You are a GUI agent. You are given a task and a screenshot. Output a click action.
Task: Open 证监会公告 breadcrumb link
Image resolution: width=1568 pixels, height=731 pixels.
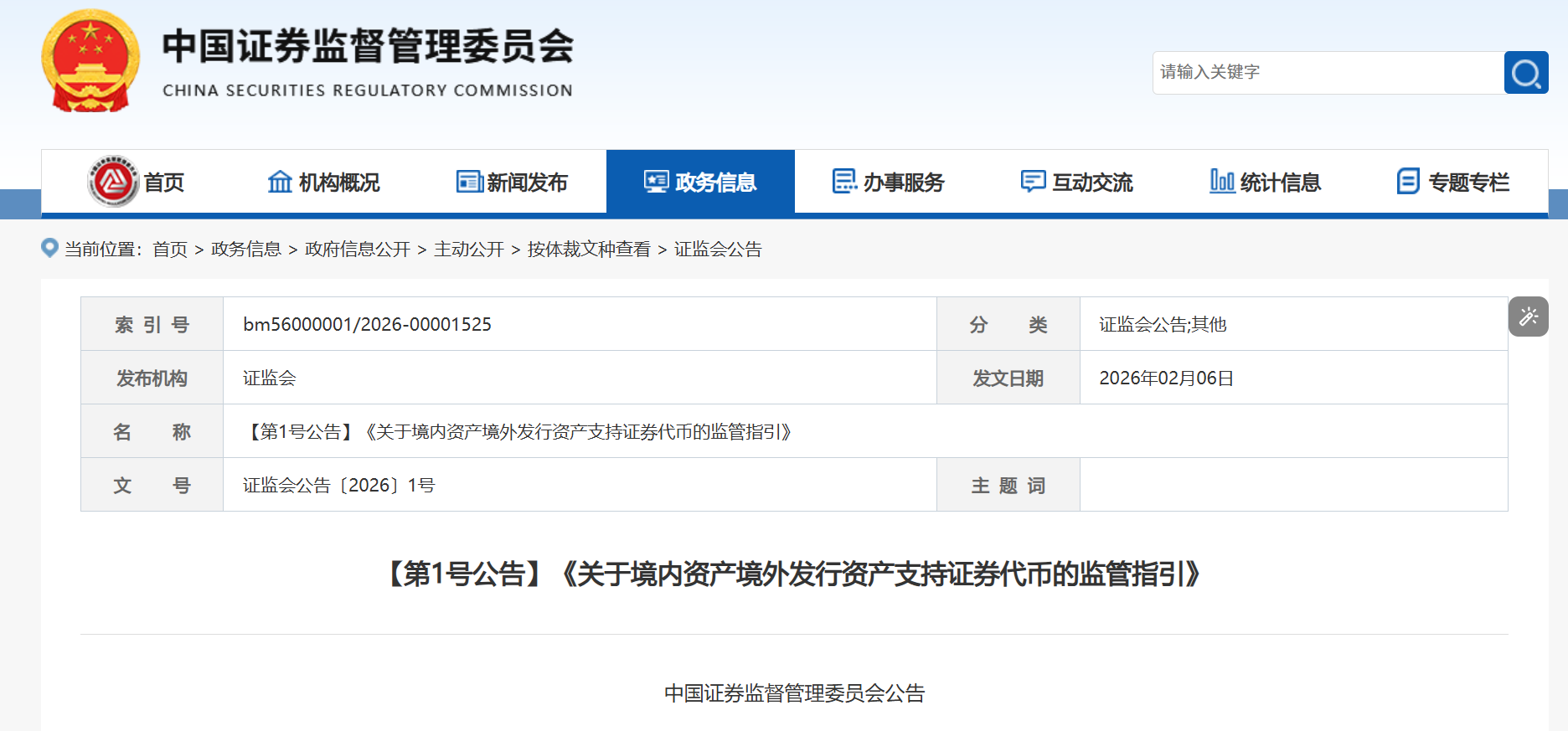tap(718, 250)
